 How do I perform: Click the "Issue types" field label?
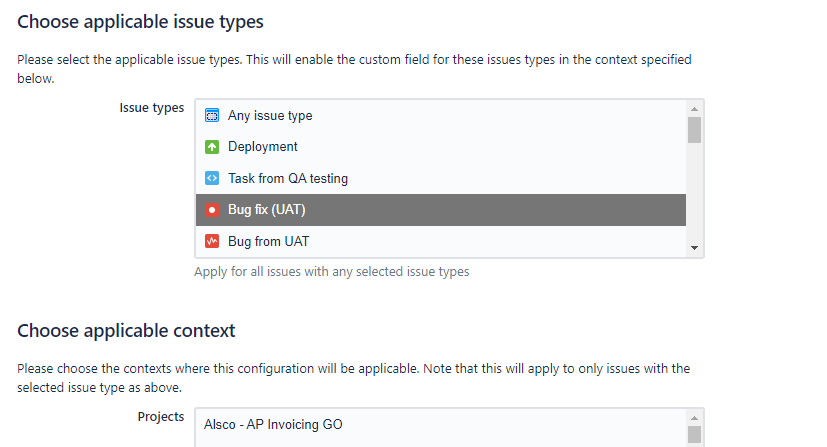(x=151, y=108)
